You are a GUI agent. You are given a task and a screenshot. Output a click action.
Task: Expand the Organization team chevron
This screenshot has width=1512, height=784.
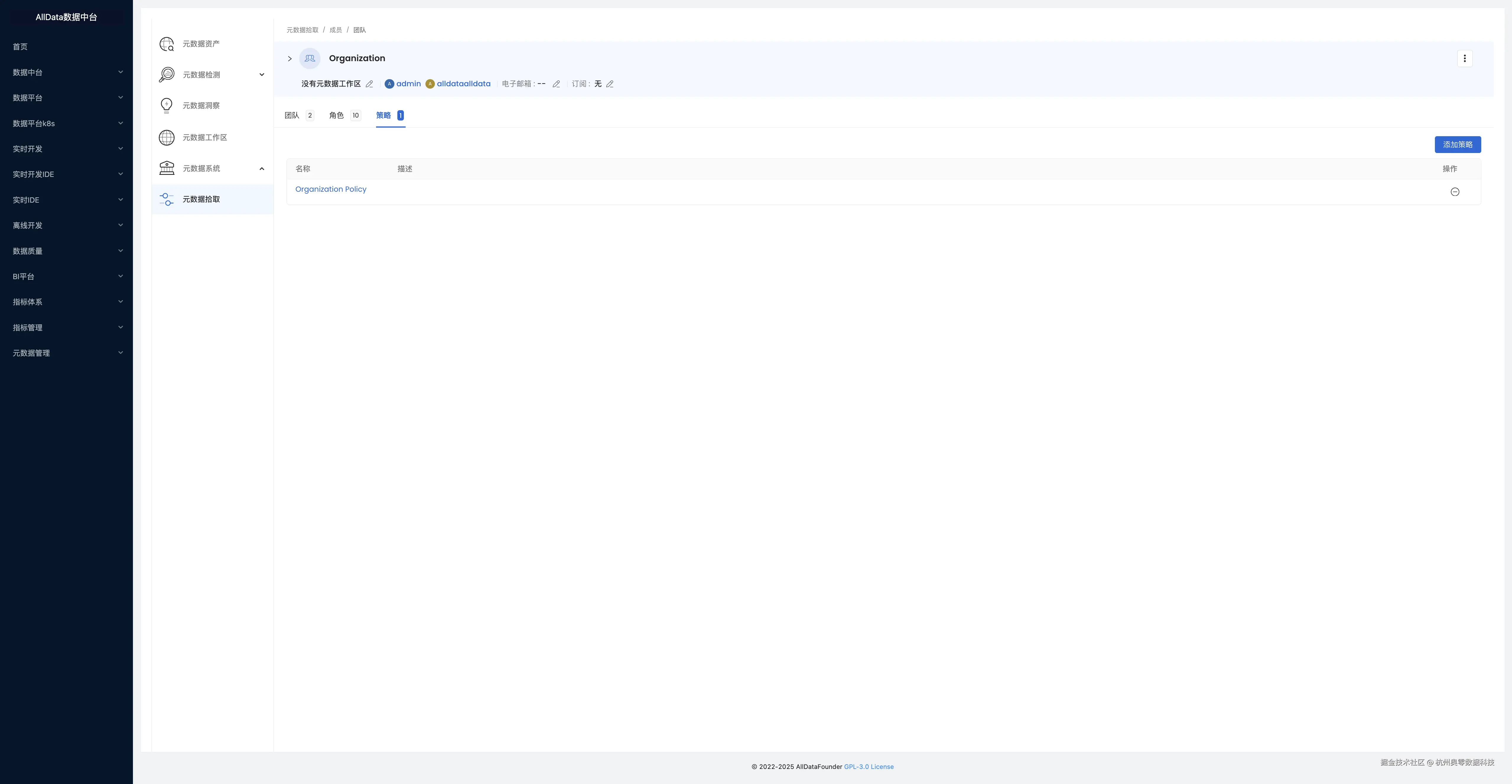[x=290, y=59]
